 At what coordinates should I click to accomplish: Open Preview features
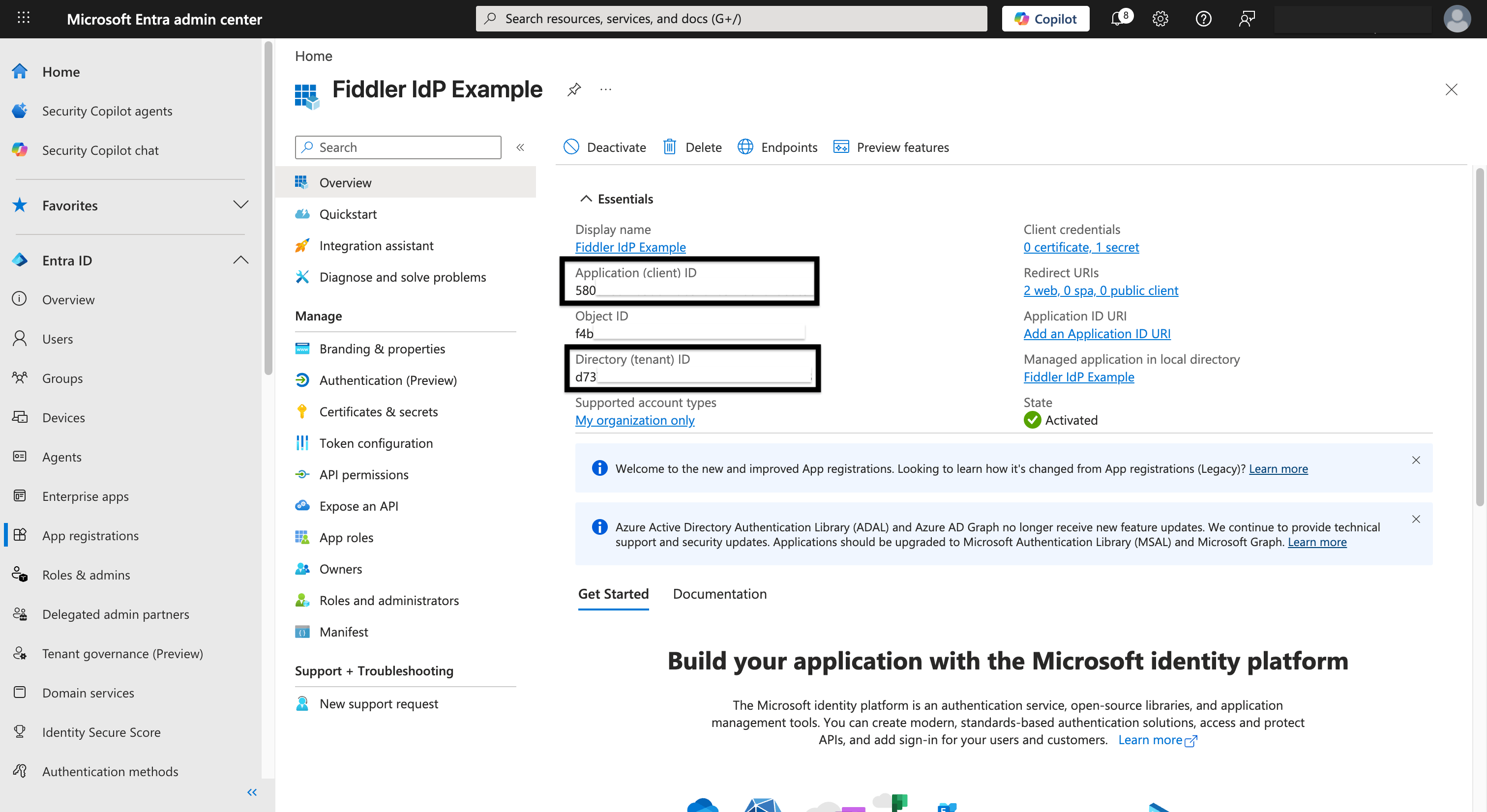click(891, 147)
